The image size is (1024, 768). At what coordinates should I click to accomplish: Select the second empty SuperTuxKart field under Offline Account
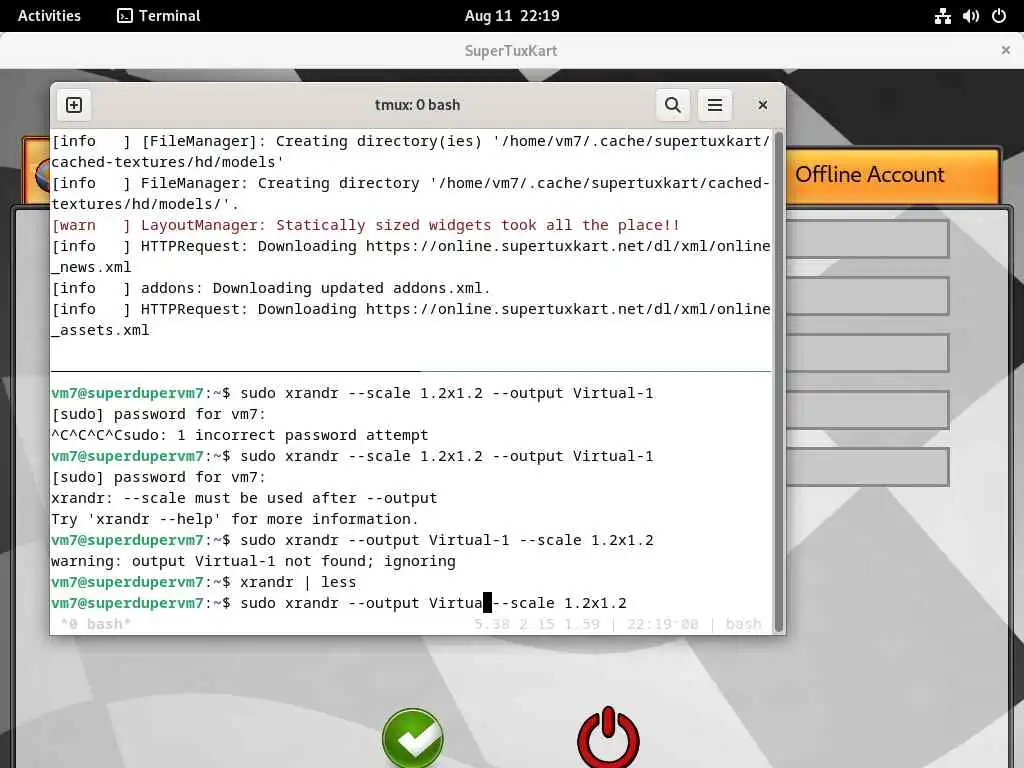pos(867,296)
